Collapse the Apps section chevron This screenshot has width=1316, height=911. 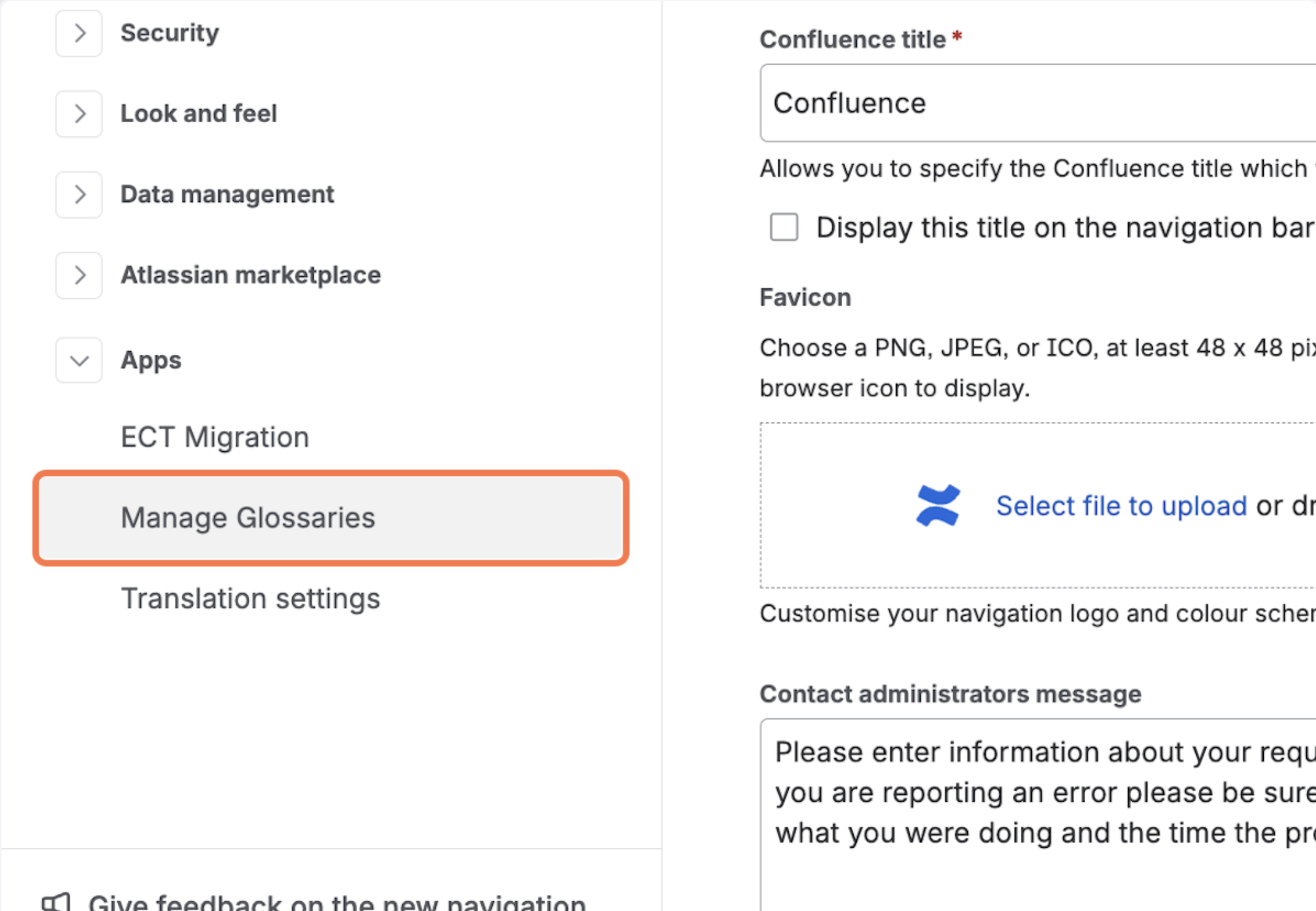79,360
